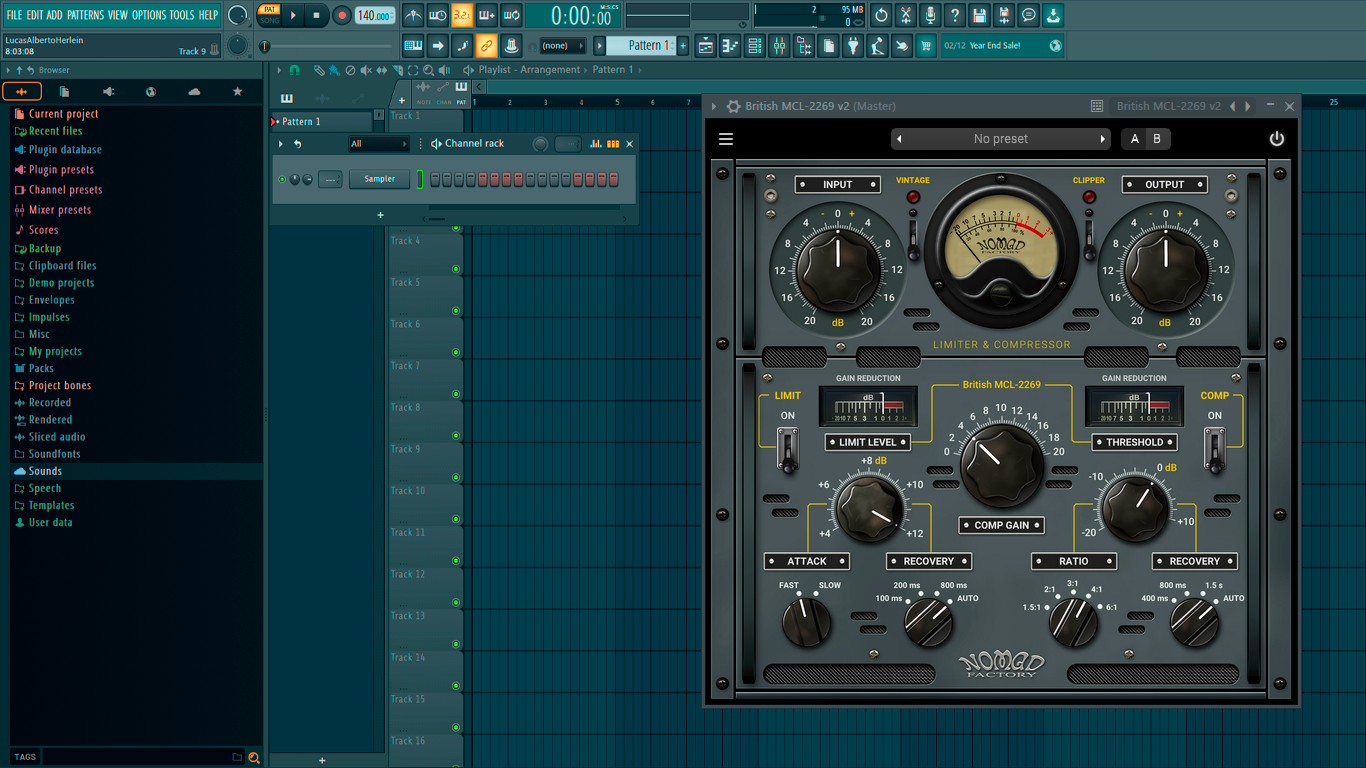The image size is (1366, 768).
Task: Expand the Channel rack menu arrow
Action: coord(281,144)
